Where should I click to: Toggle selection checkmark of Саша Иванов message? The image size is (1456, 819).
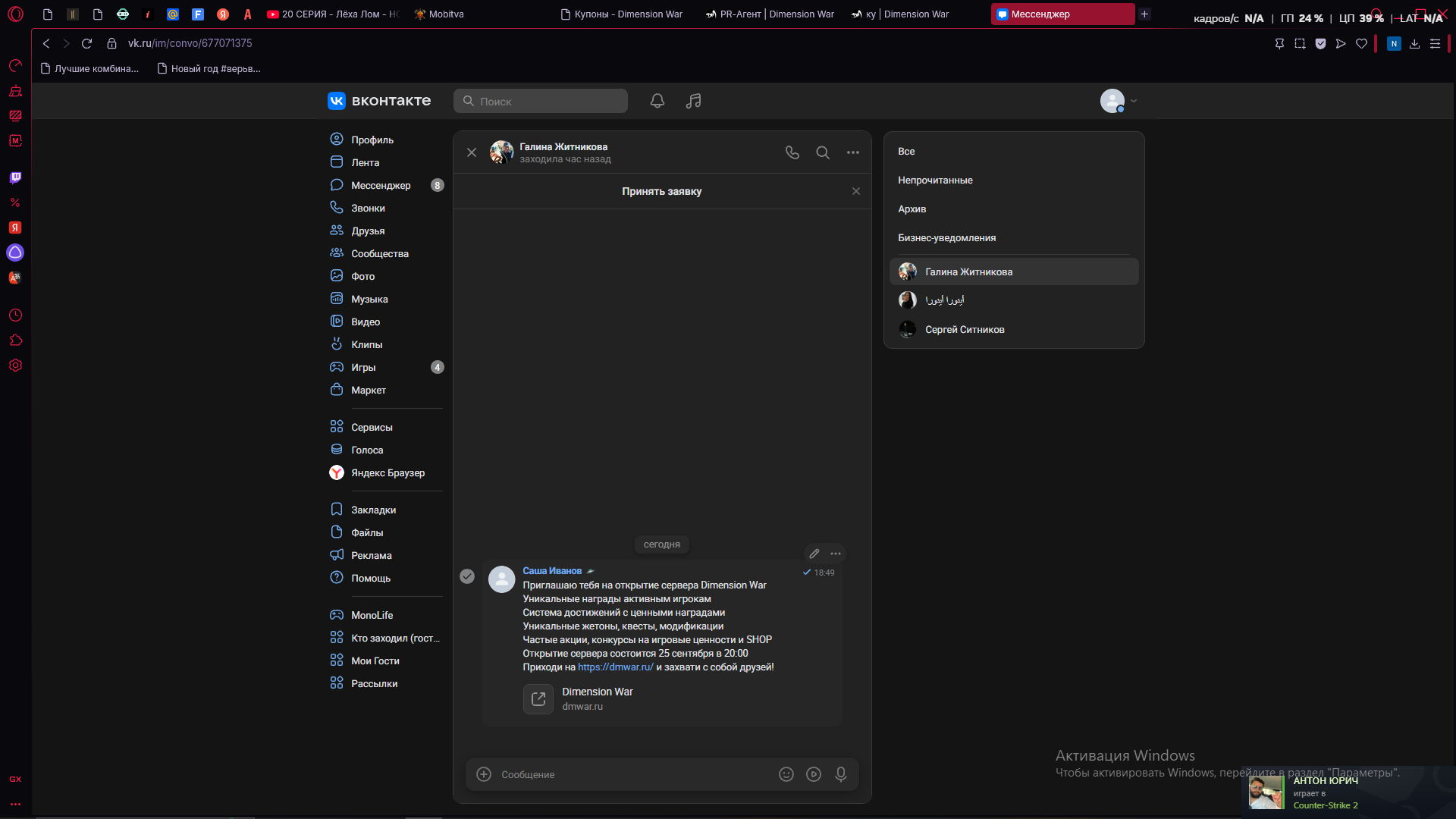tap(467, 576)
